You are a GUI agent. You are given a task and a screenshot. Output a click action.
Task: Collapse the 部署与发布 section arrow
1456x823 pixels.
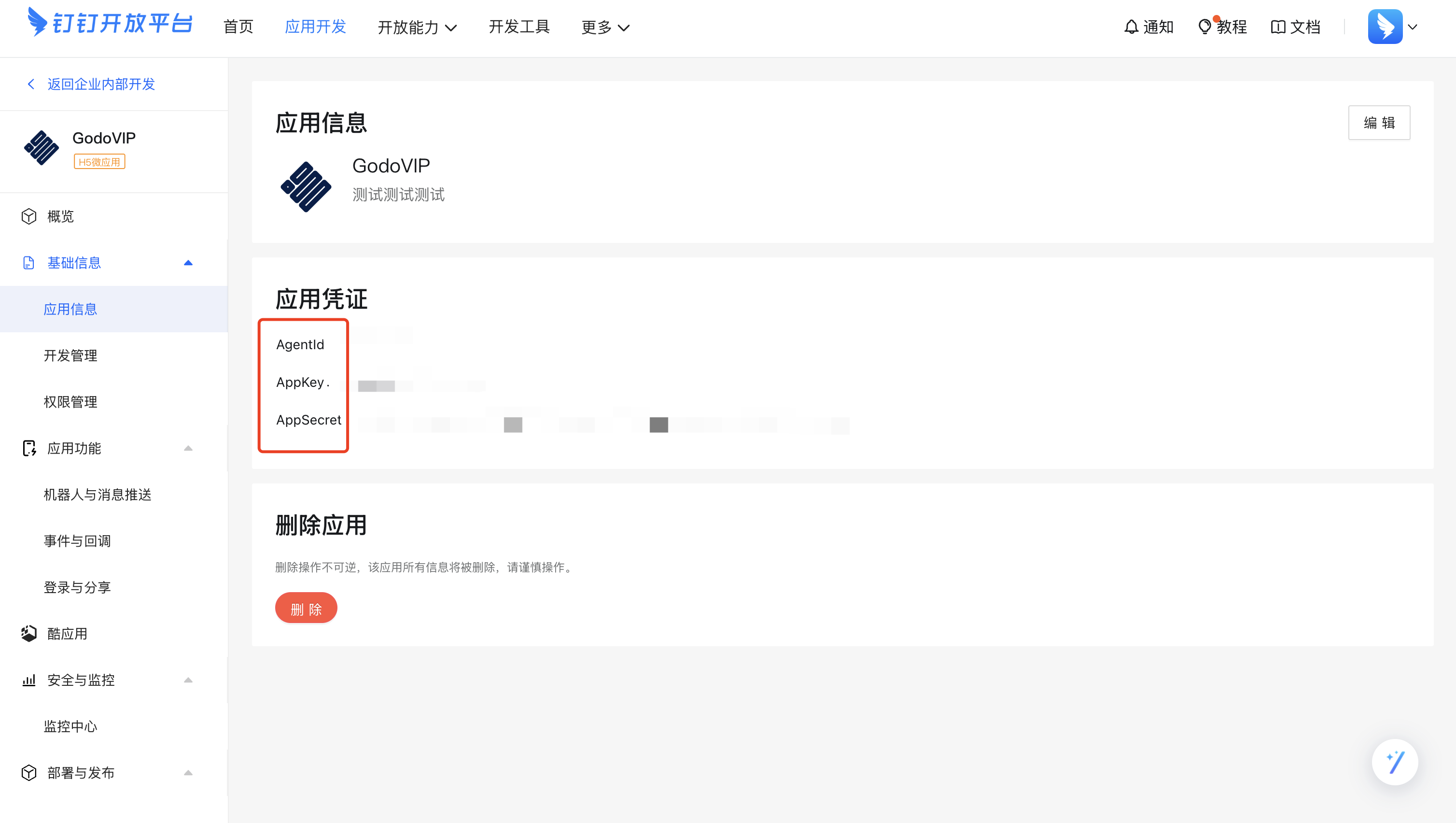pyautogui.click(x=188, y=773)
